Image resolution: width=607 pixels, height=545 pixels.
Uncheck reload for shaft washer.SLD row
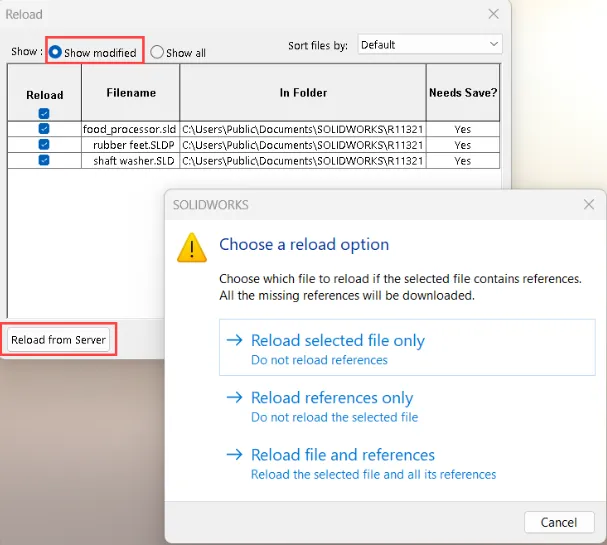(x=44, y=160)
